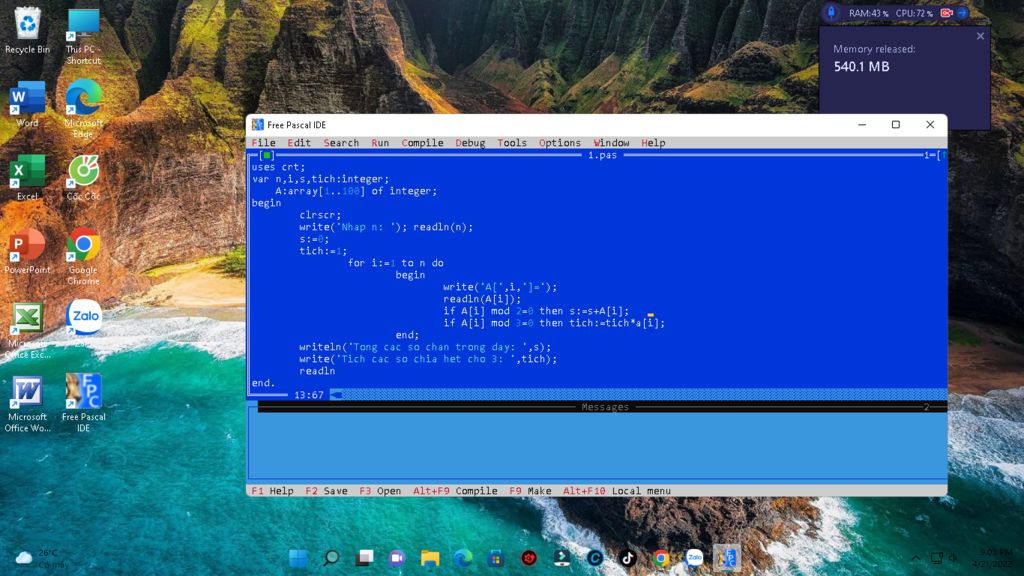
Task: Open the Edit menu
Action: coord(299,143)
